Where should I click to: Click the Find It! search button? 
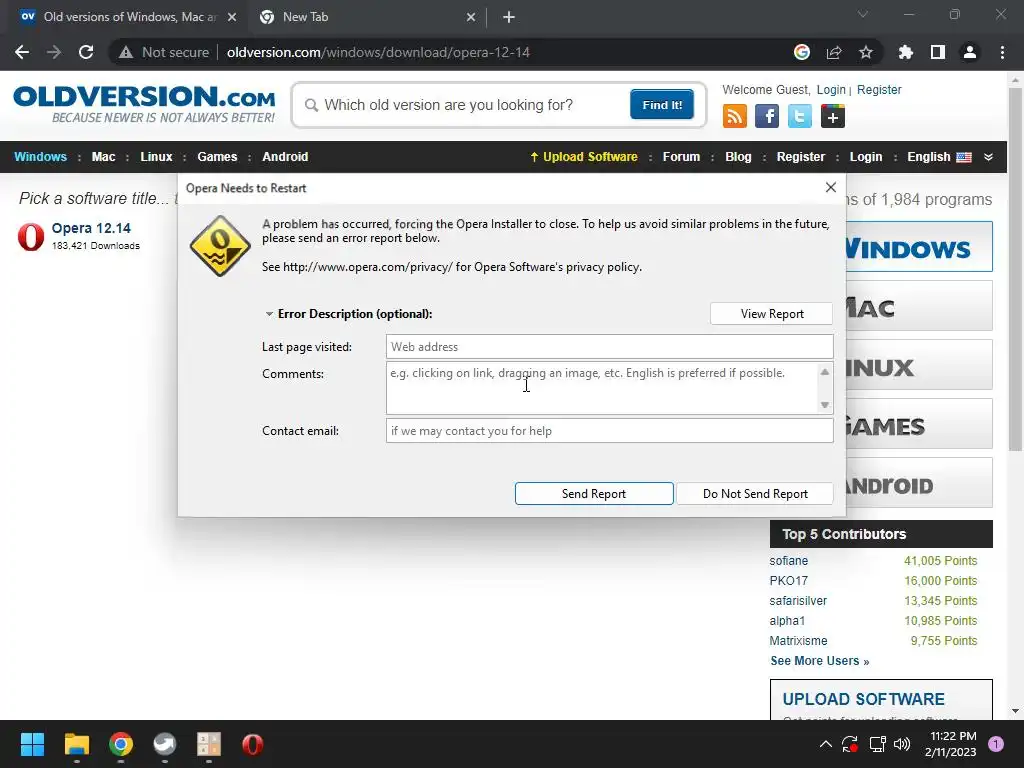(x=662, y=104)
